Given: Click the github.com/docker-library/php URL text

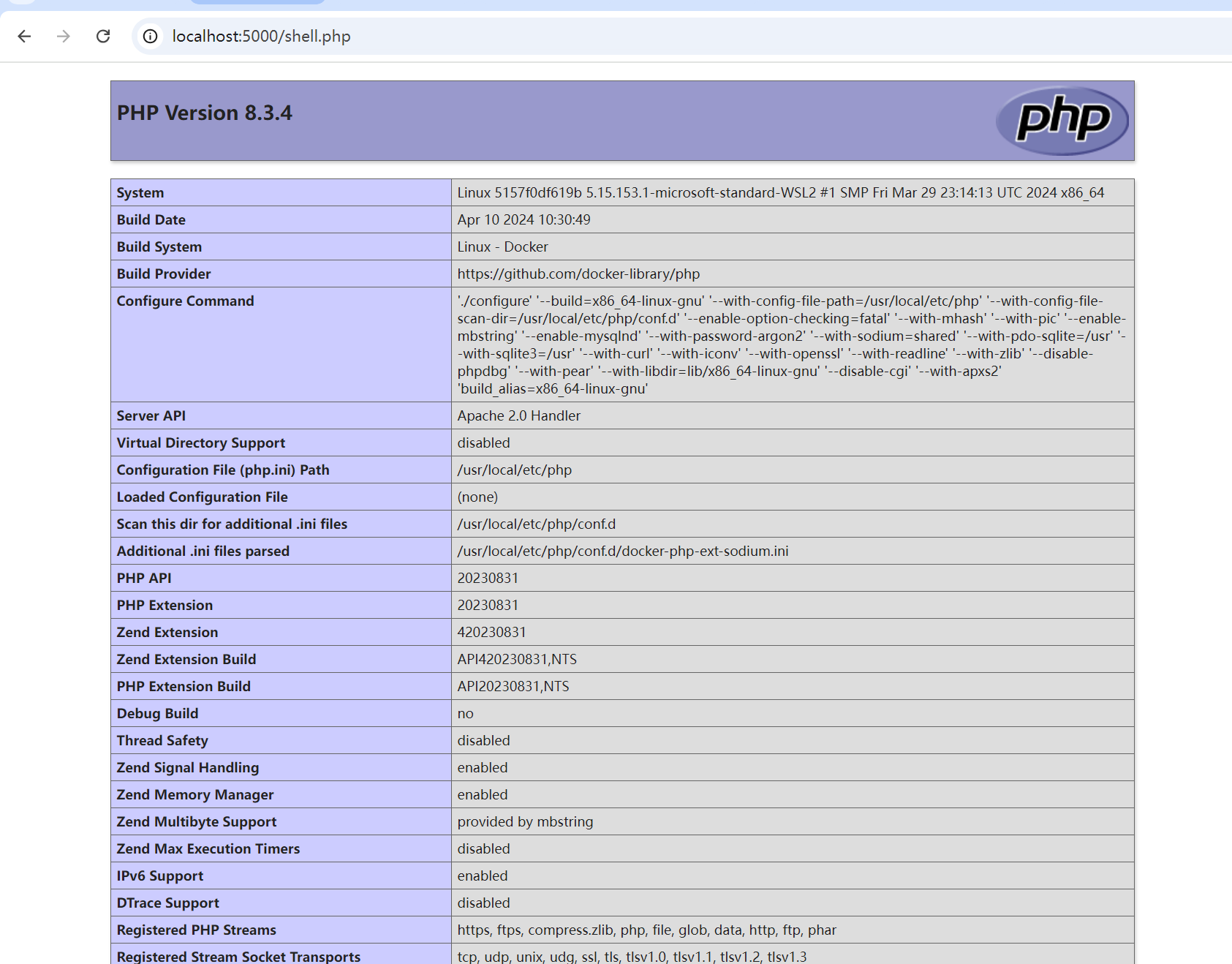Looking at the screenshot, I should pos(578,274).
